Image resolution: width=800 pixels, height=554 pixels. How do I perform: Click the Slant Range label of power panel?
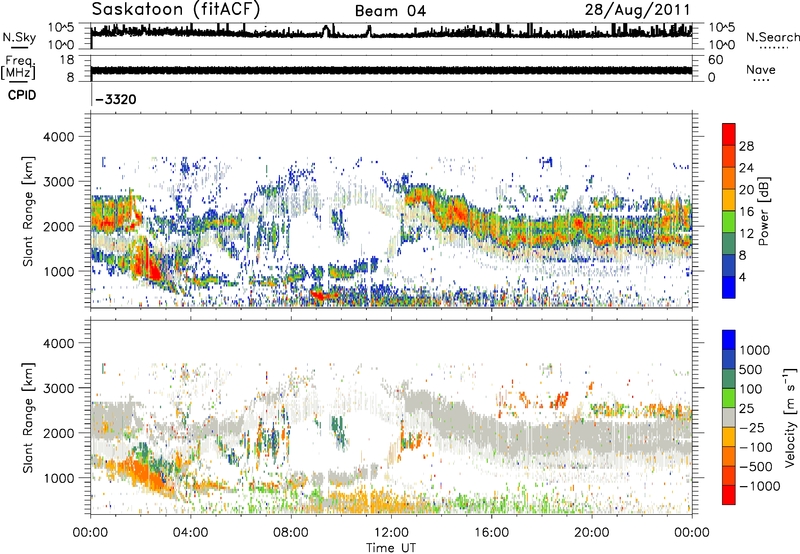pos(28,211)
